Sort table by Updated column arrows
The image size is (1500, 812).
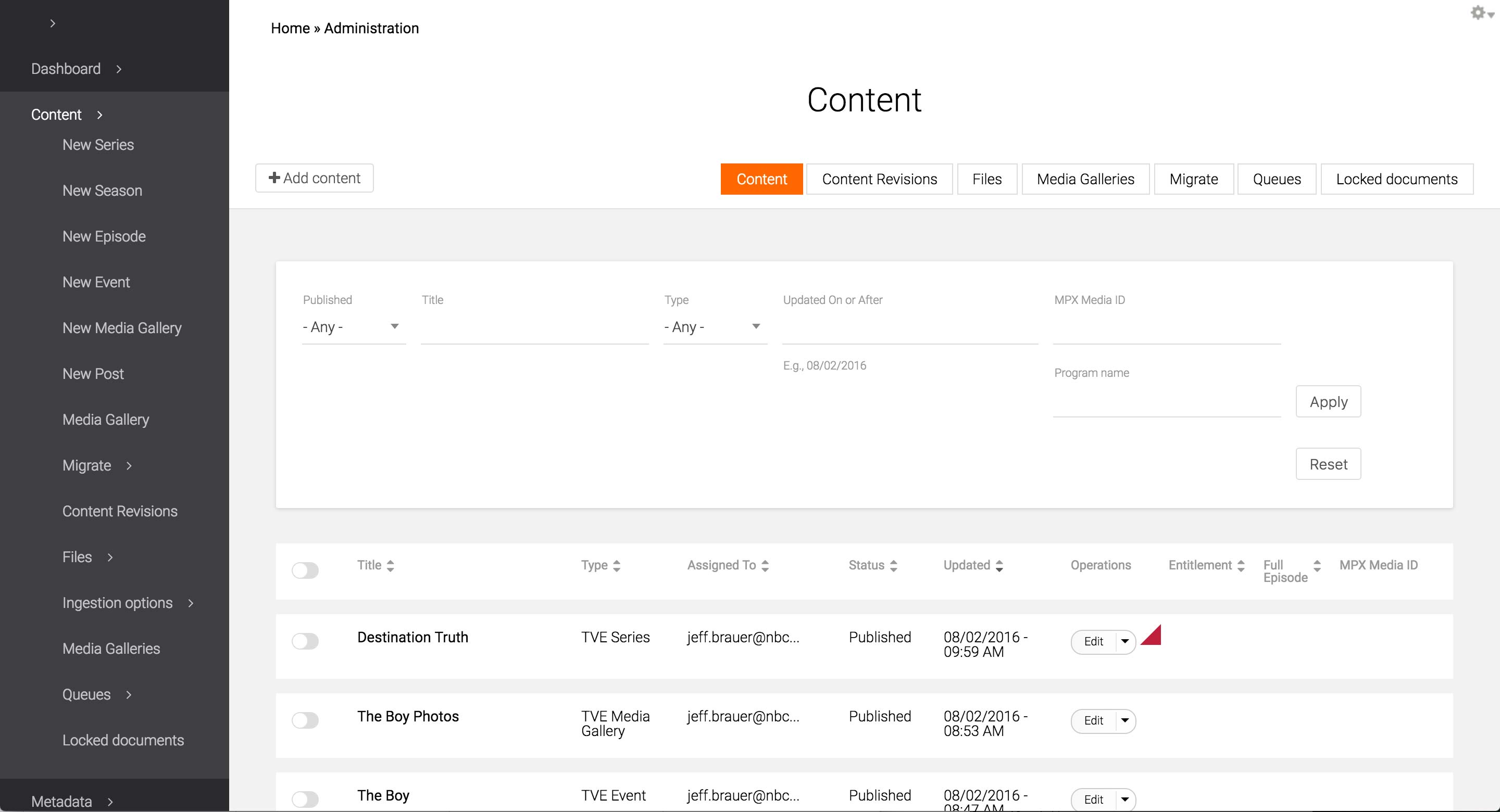click(x=999, y=566)
